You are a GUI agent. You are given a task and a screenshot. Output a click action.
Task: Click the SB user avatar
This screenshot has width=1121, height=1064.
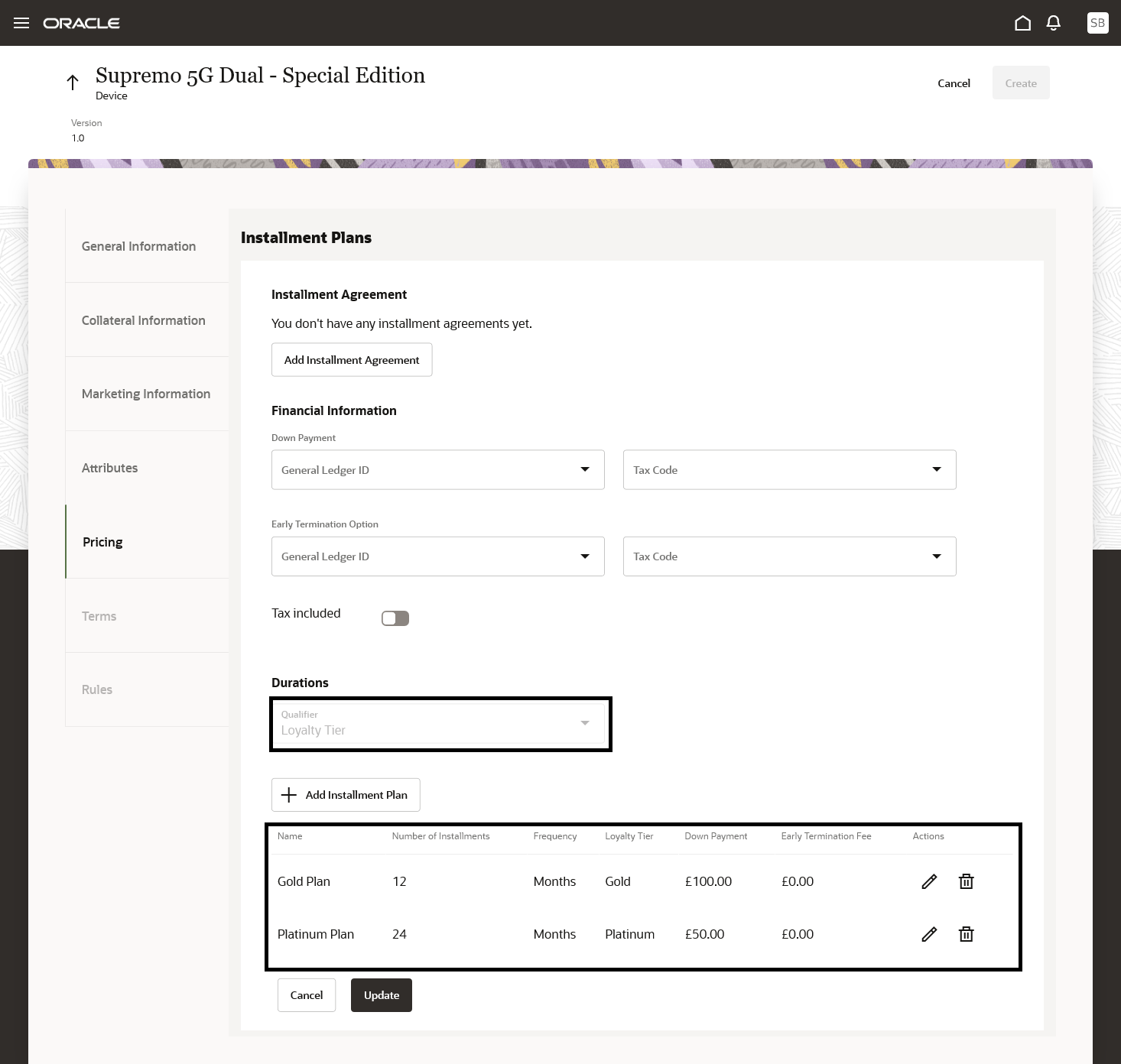point(1097,23)
